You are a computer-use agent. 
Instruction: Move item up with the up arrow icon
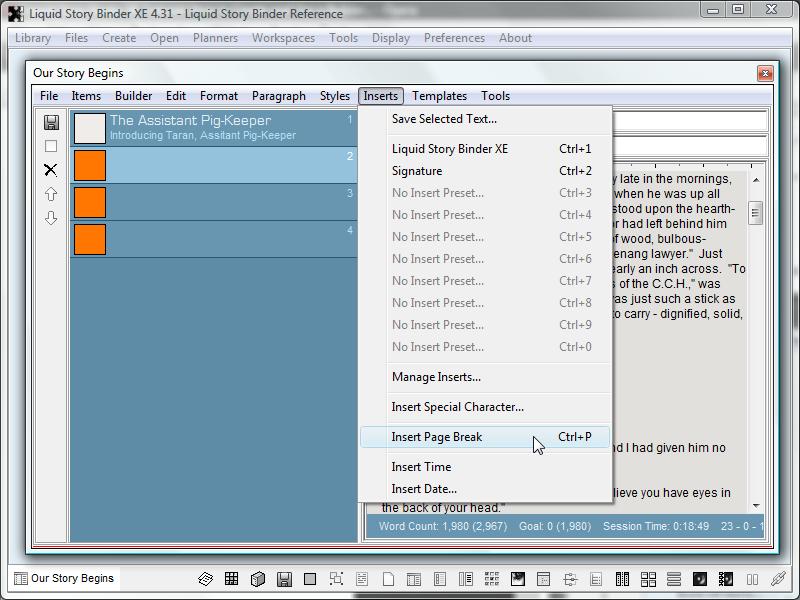pos(51,194)
